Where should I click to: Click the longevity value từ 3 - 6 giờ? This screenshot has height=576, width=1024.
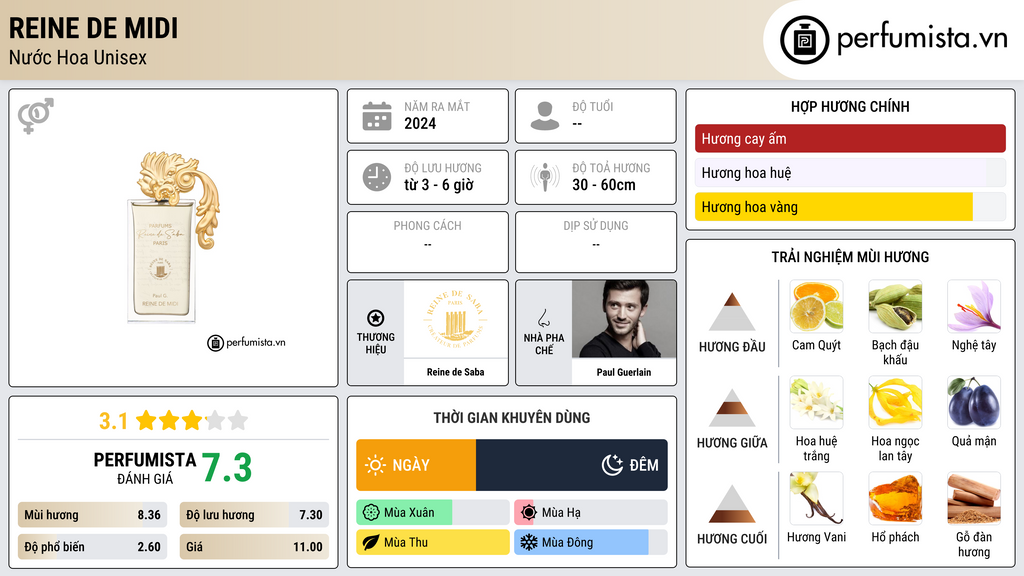pyautogui.click(x=439, y=185)
